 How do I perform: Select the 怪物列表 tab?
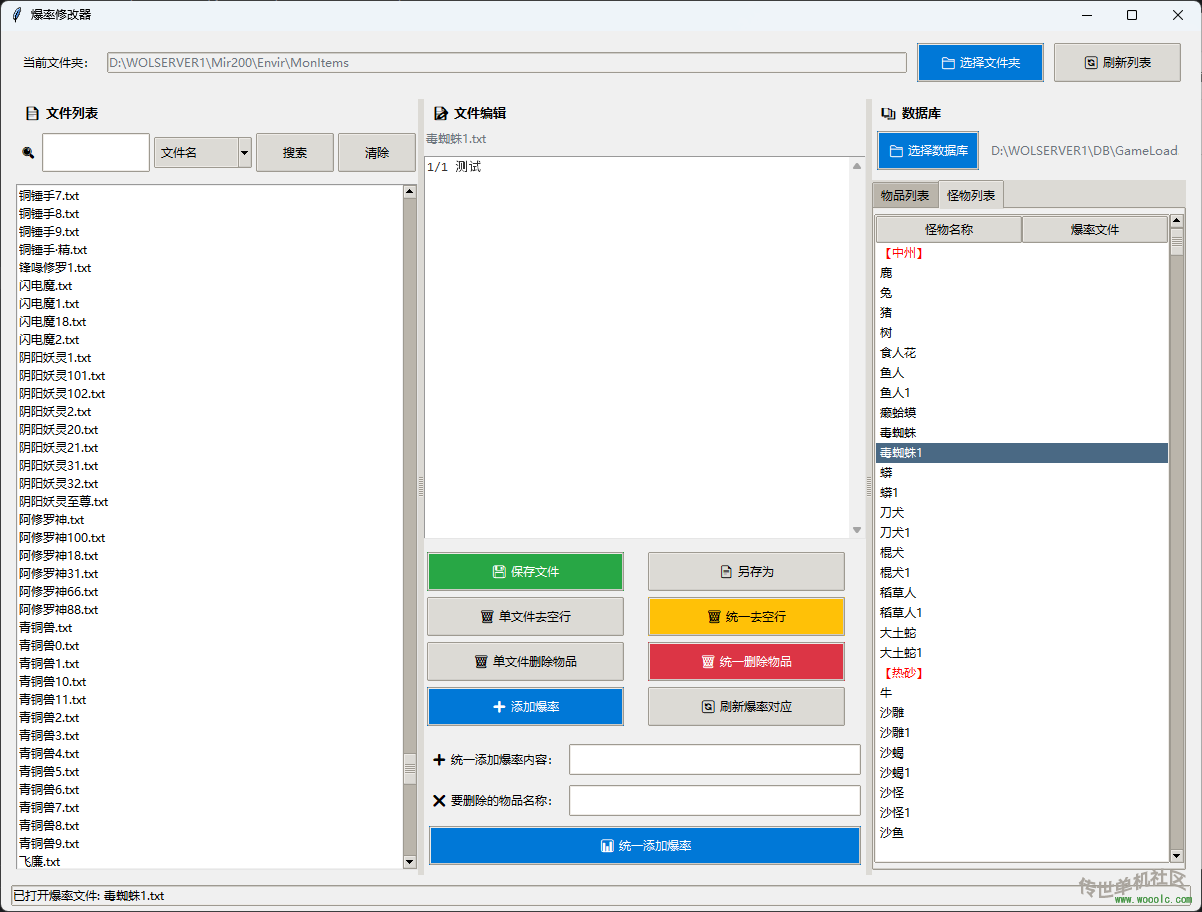click(971, 195)
